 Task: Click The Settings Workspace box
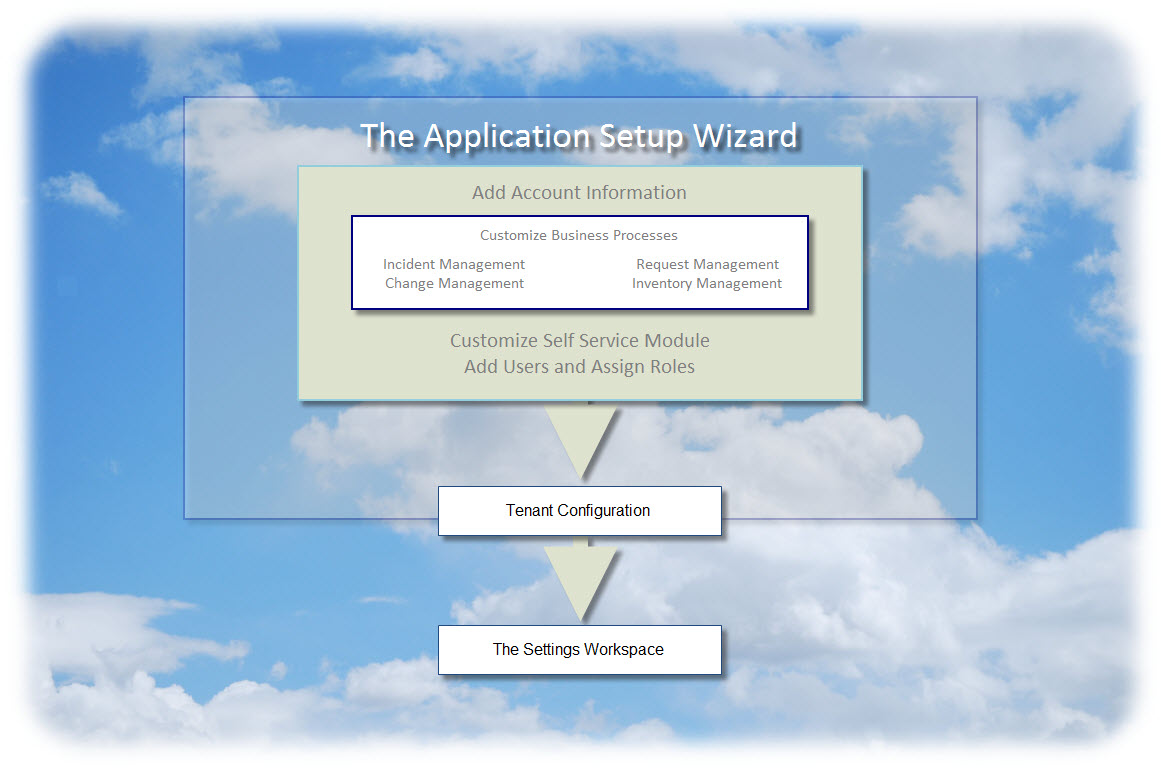580,650
